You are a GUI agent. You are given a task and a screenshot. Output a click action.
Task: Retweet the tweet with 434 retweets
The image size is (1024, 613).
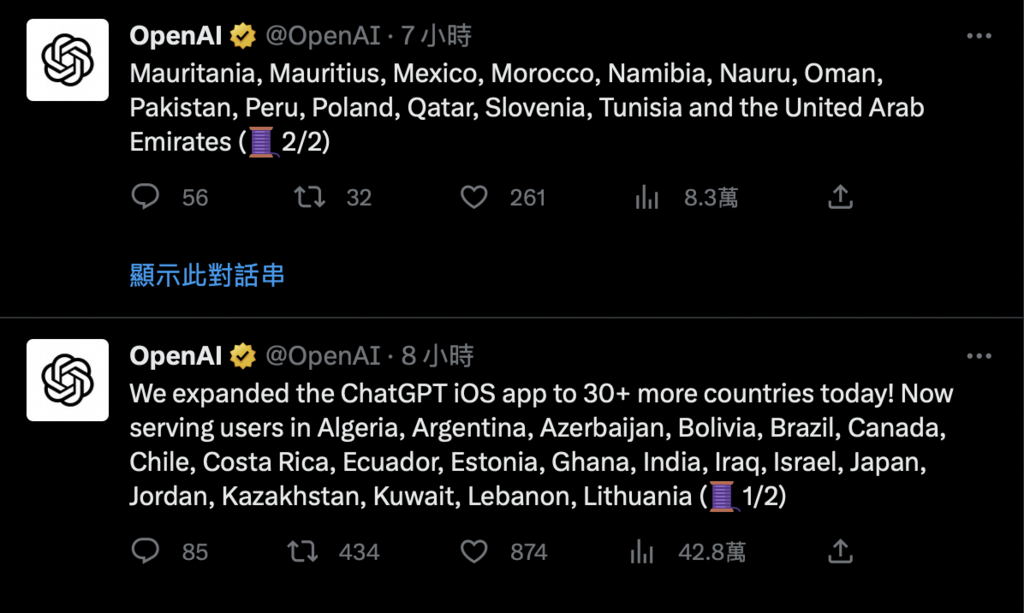tap(303, 552)
